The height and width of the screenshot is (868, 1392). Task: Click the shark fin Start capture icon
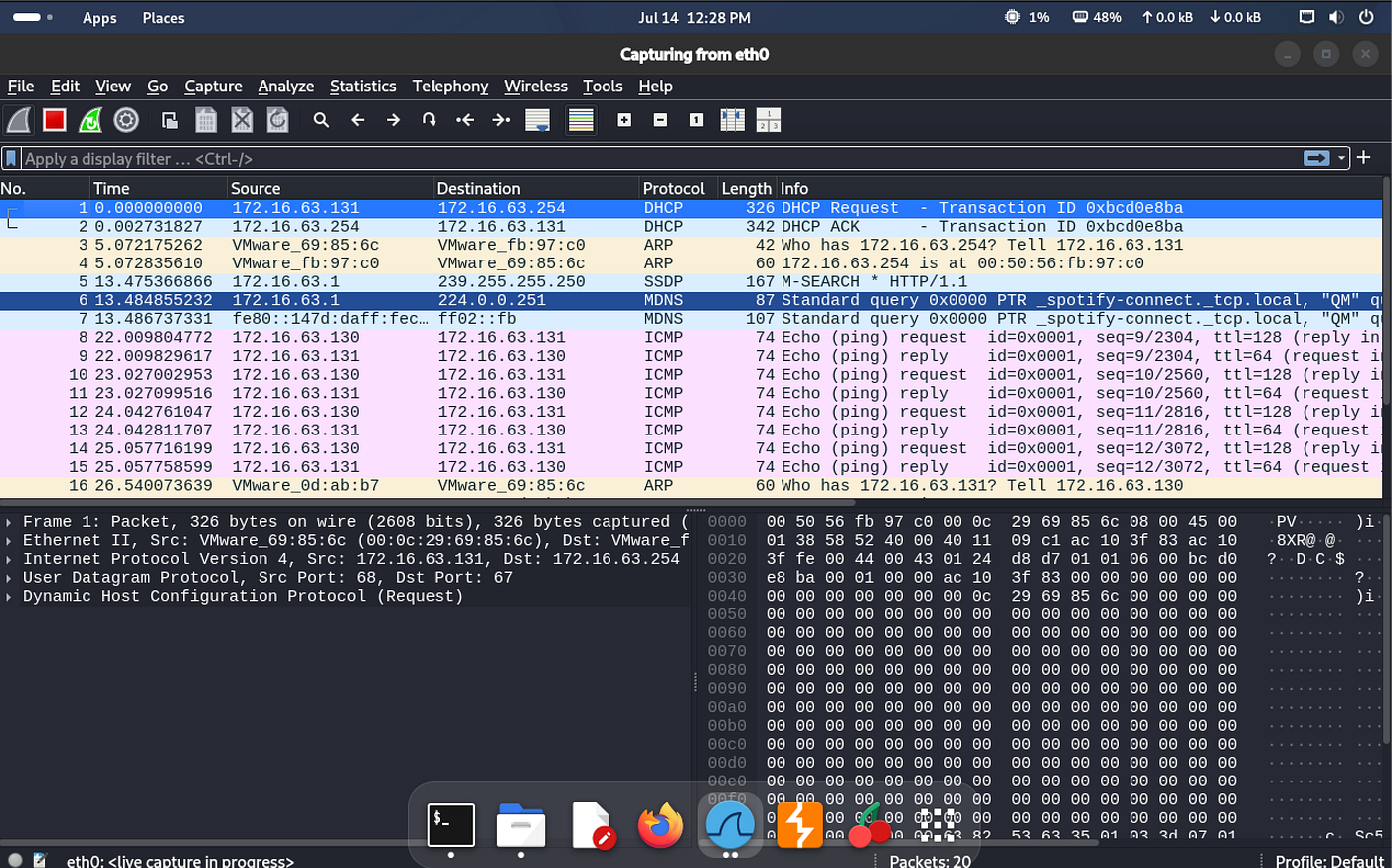point(19,120)
